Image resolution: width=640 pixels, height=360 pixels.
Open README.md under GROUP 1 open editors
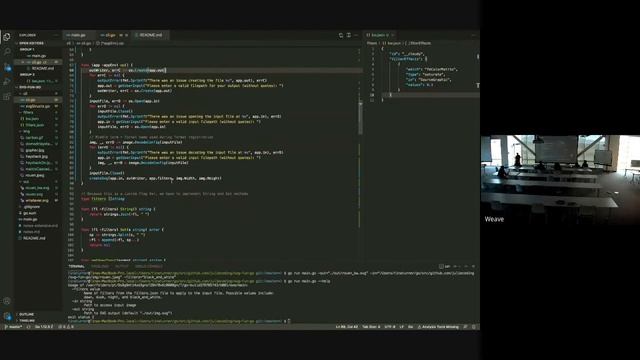[x=38, y=69]
